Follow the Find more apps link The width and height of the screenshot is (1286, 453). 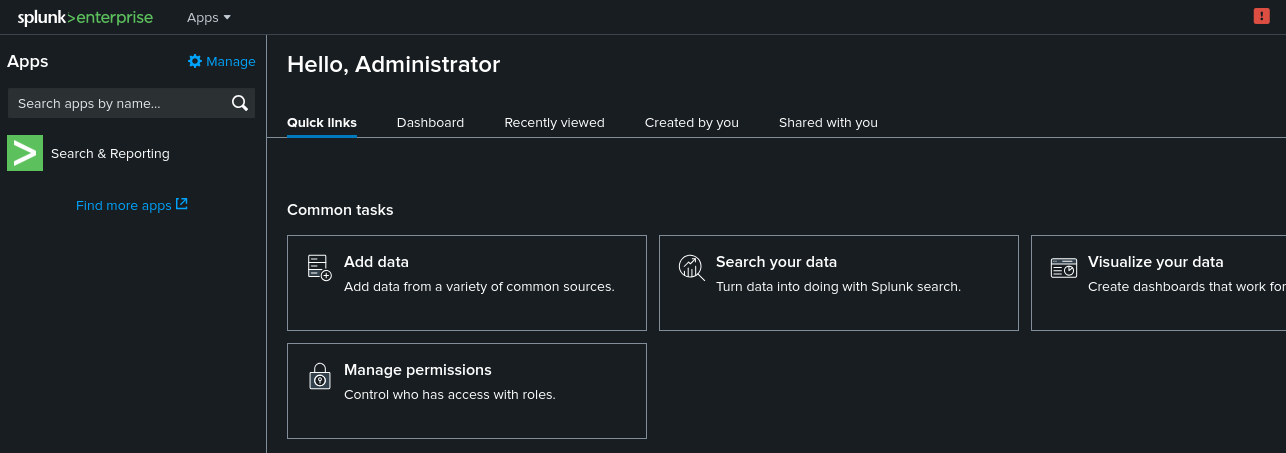(124, 205)
